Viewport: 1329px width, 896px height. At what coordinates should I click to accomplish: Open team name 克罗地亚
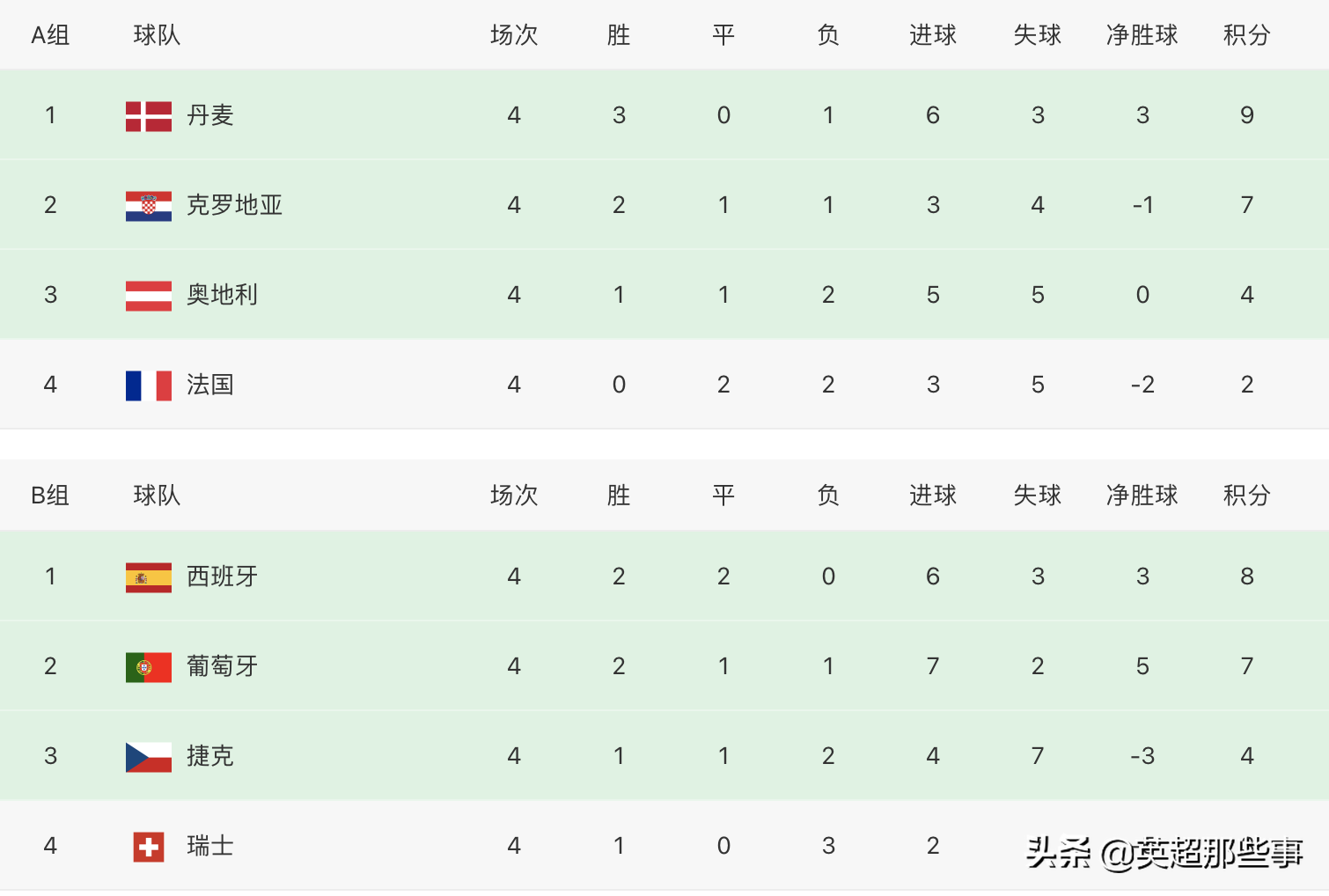point(234,205)
